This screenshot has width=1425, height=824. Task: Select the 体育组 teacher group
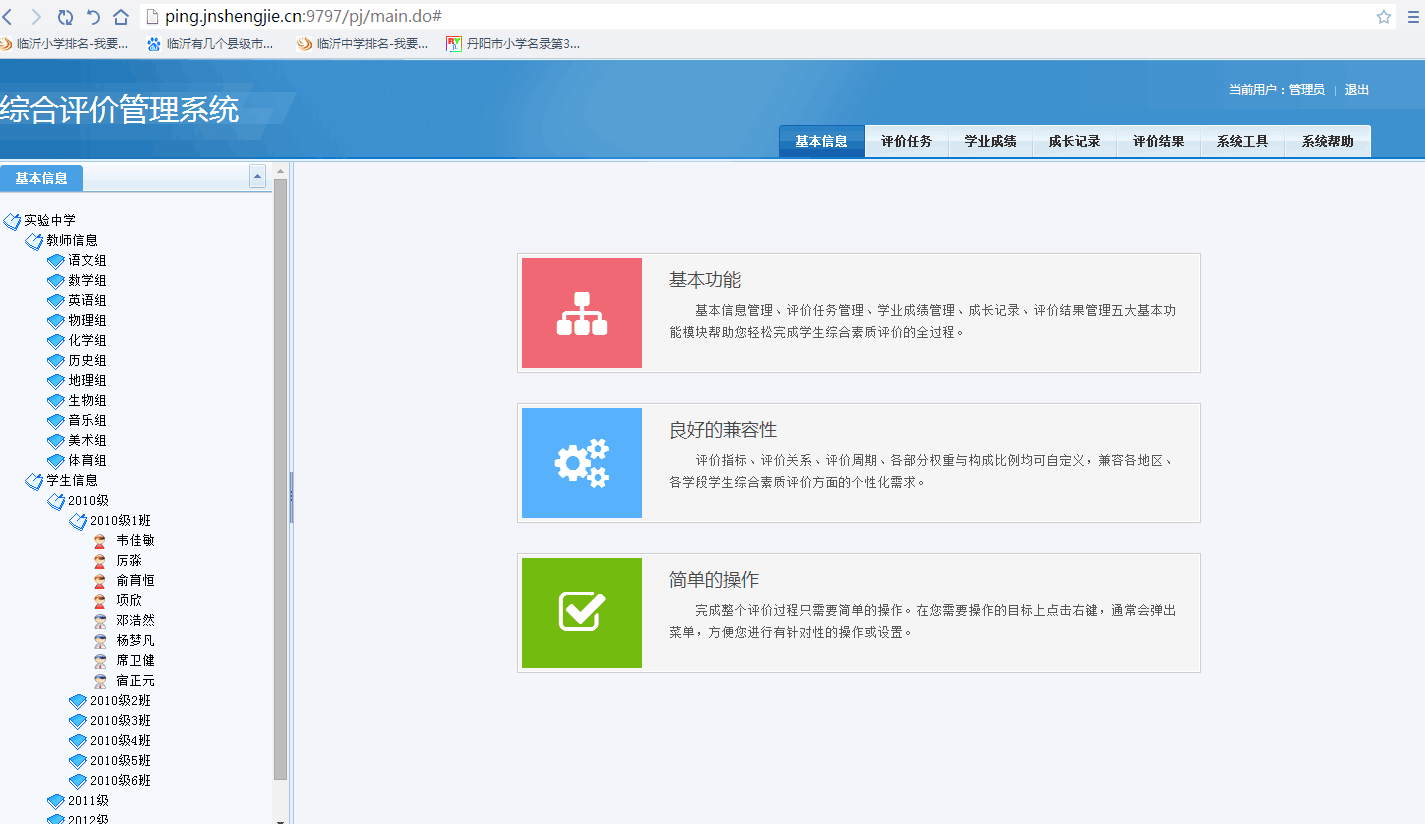(x=87, y=461)
